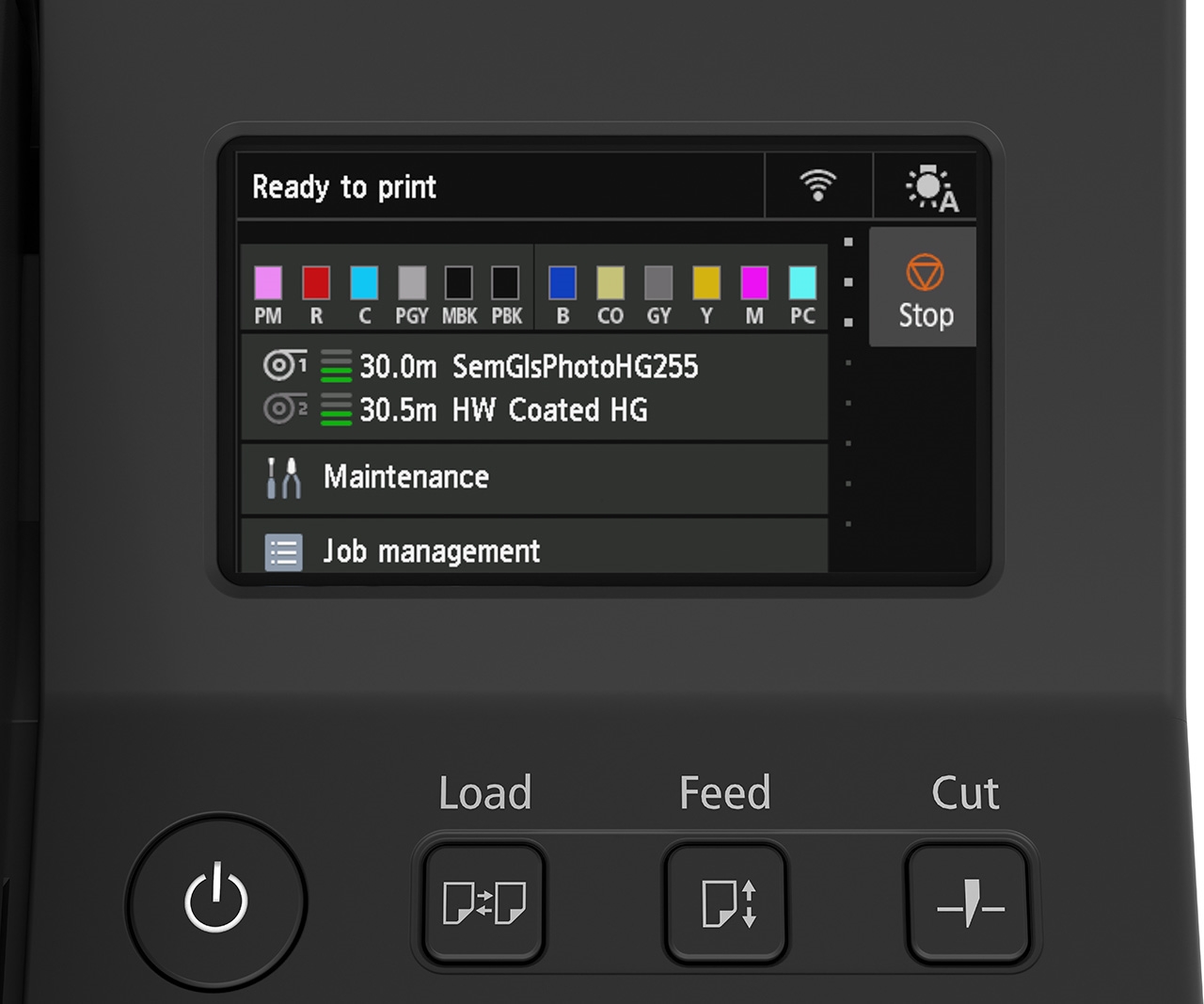Viewport: 1204px width, 1004px height.
Task: Tap the orange Stop button
Action: 924,288
